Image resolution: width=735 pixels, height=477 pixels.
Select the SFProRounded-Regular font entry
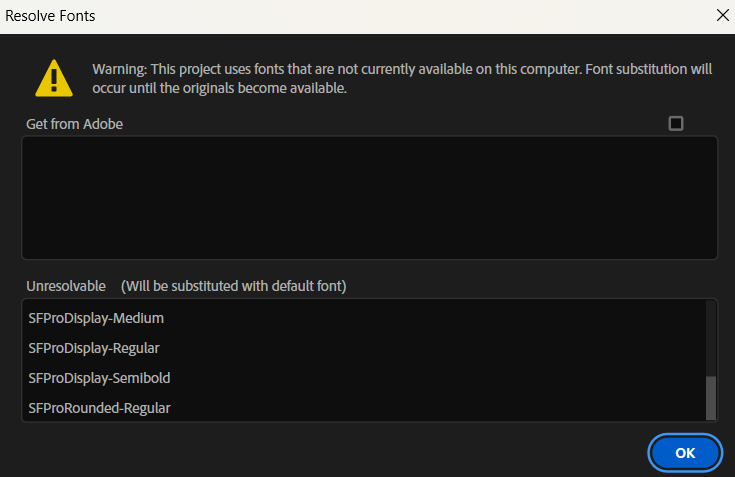pyautogui.click(x=99, y=408)
